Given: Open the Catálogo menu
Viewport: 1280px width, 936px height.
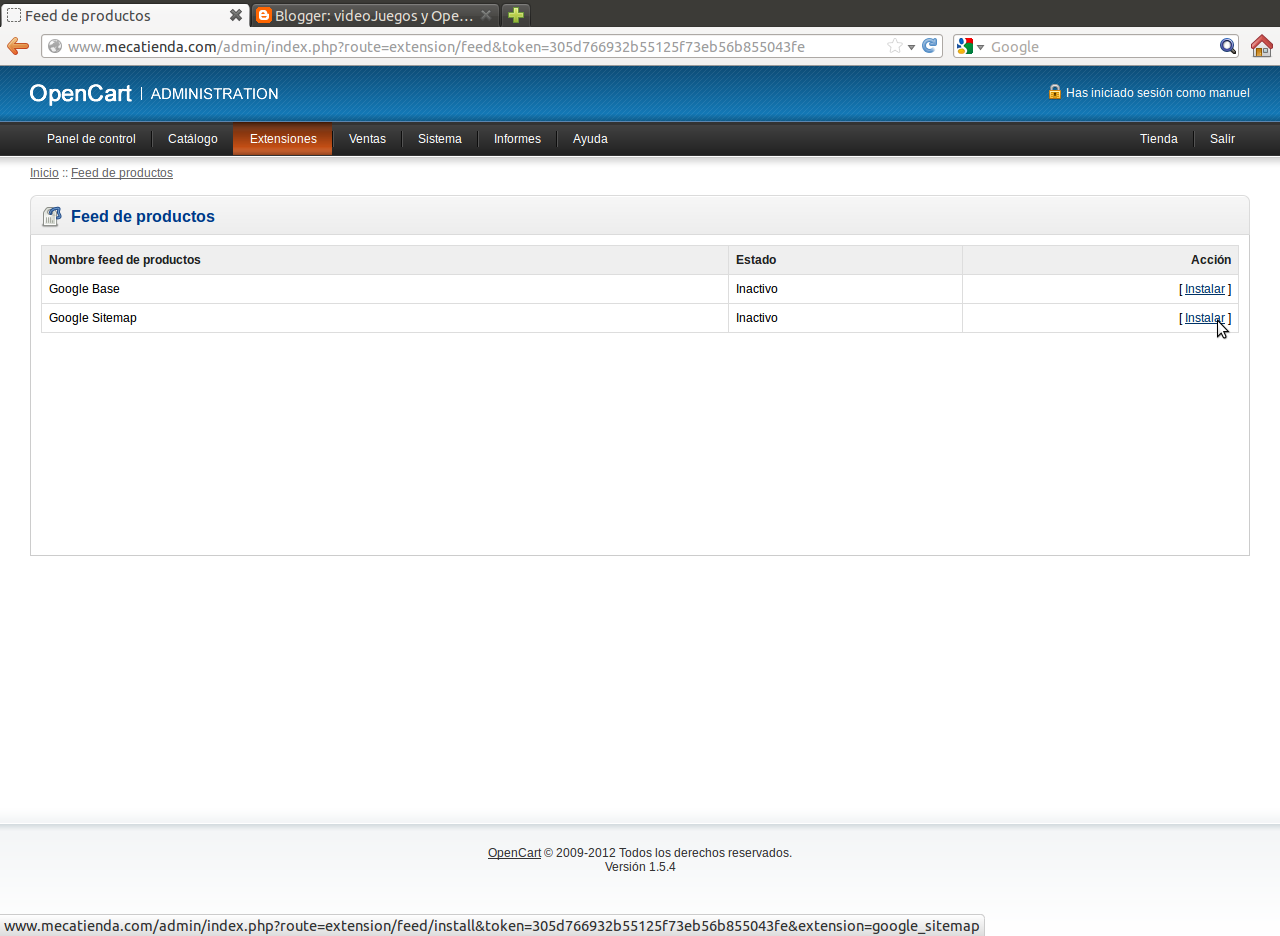Looking at the screenshot, I should click(x=193, y=139).
